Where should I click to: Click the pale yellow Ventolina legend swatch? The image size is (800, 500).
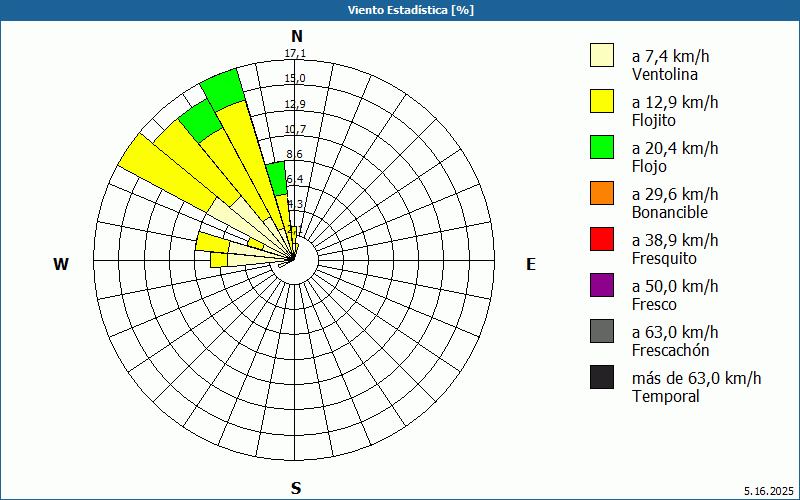click(602, 55)
